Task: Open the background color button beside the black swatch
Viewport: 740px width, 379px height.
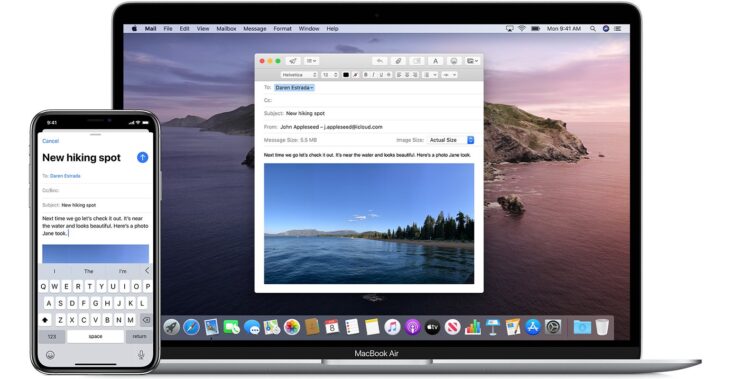Action: [x=355, y=75]
